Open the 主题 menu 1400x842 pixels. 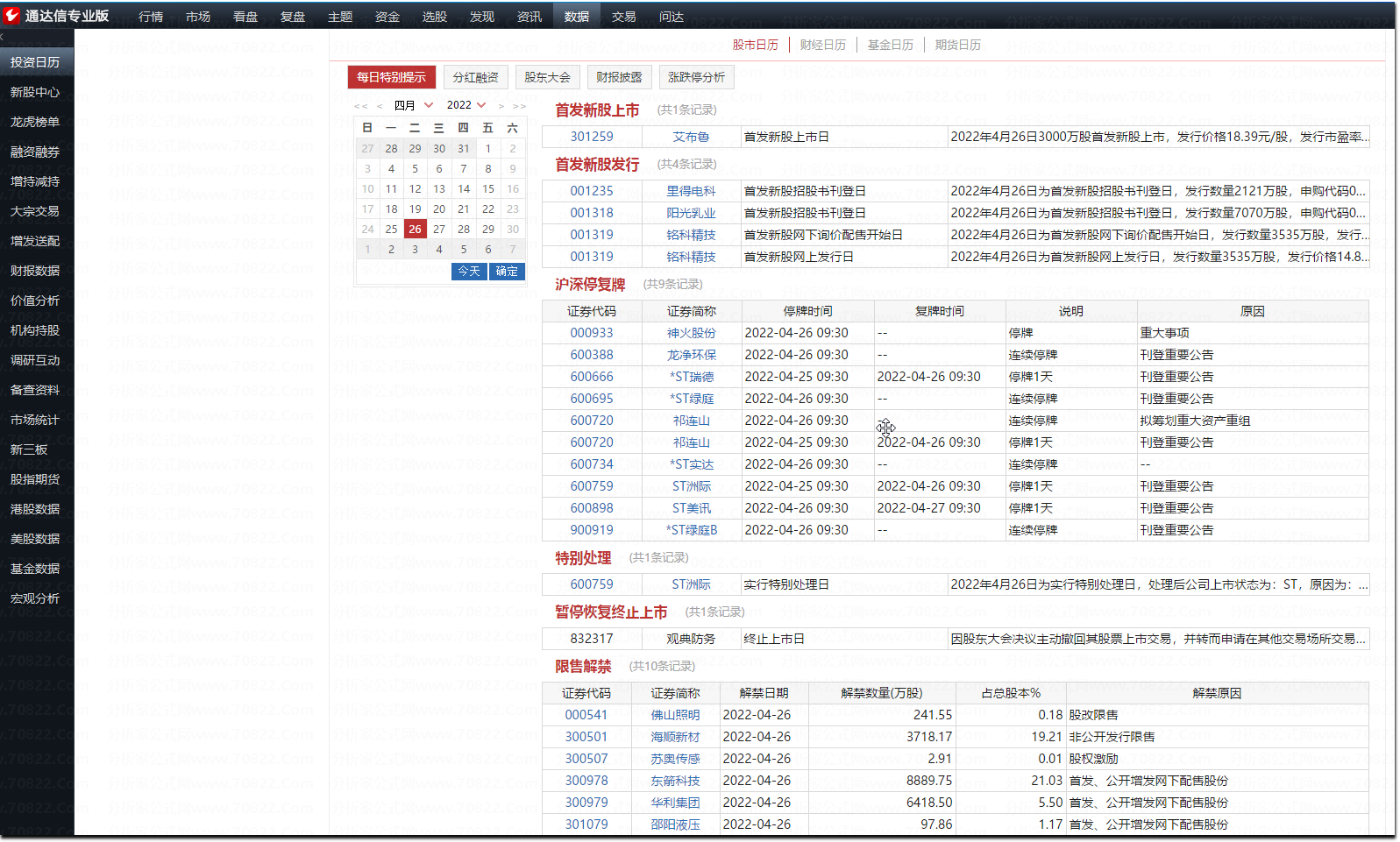[340, 17]
